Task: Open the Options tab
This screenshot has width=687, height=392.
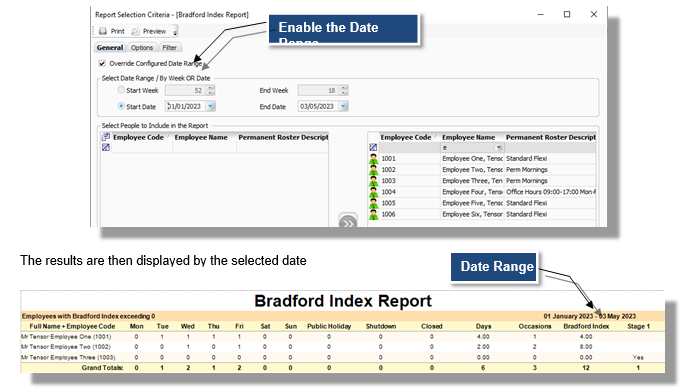Action: pos(142,47)
